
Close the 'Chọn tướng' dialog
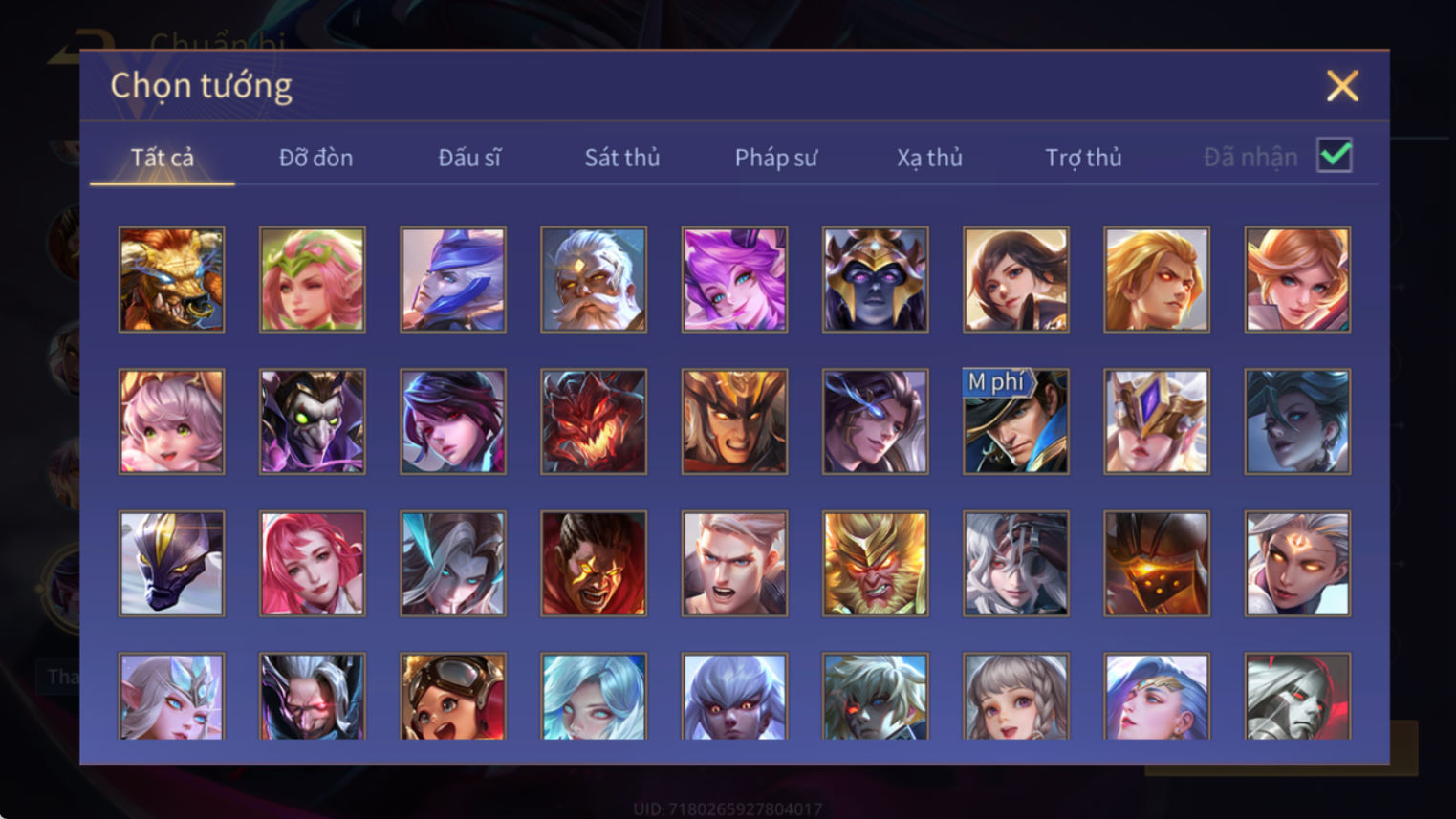click(x=1342, y=86)
